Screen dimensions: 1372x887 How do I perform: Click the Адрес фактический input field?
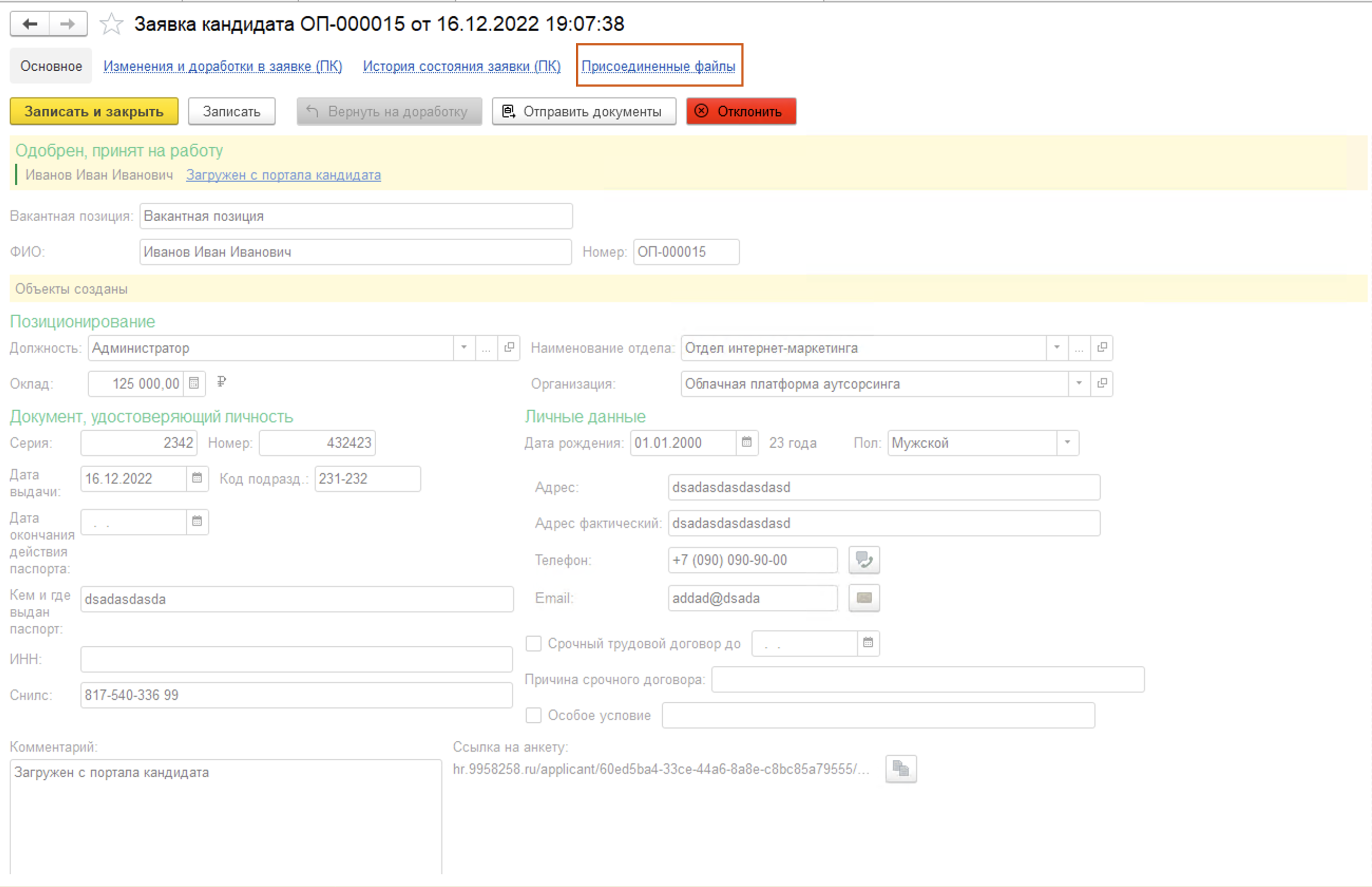884,523
